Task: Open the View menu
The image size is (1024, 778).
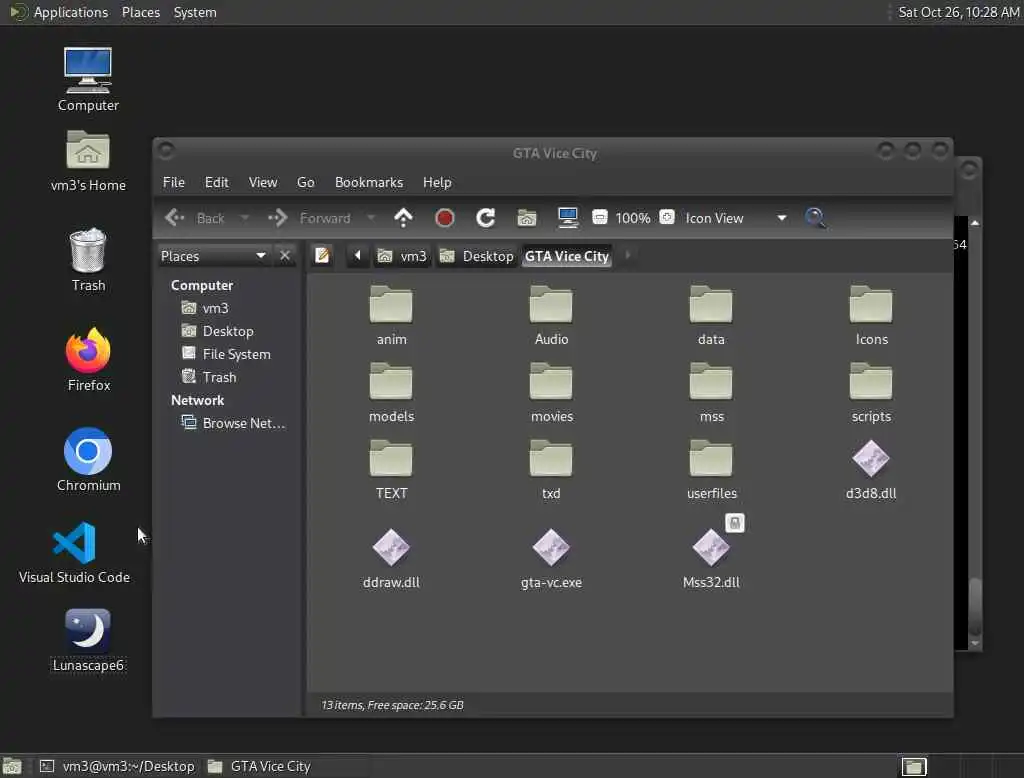Action: coord(263,182)
